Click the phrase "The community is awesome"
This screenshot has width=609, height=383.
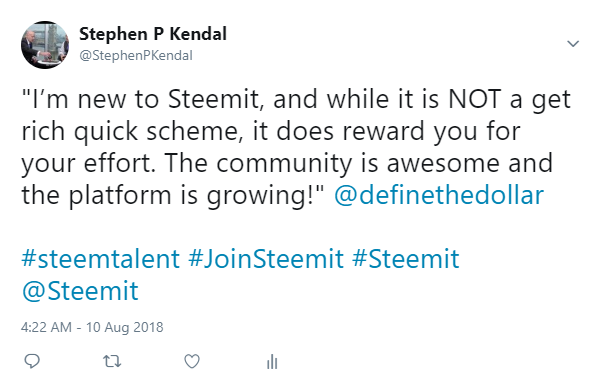coord(332,163)
